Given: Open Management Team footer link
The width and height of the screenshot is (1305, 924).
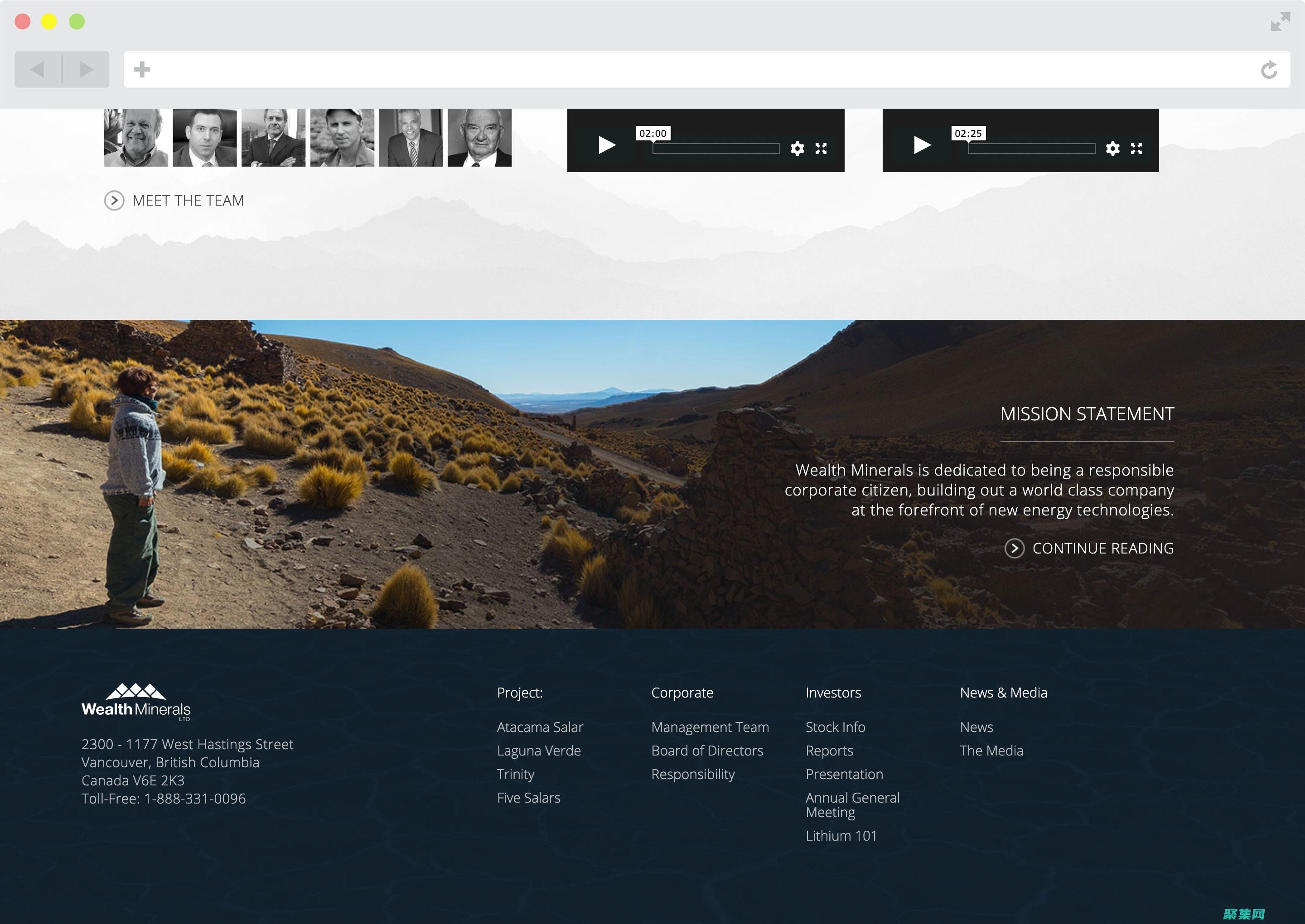Looking at the screenshot, I should [x=710, y=727].
